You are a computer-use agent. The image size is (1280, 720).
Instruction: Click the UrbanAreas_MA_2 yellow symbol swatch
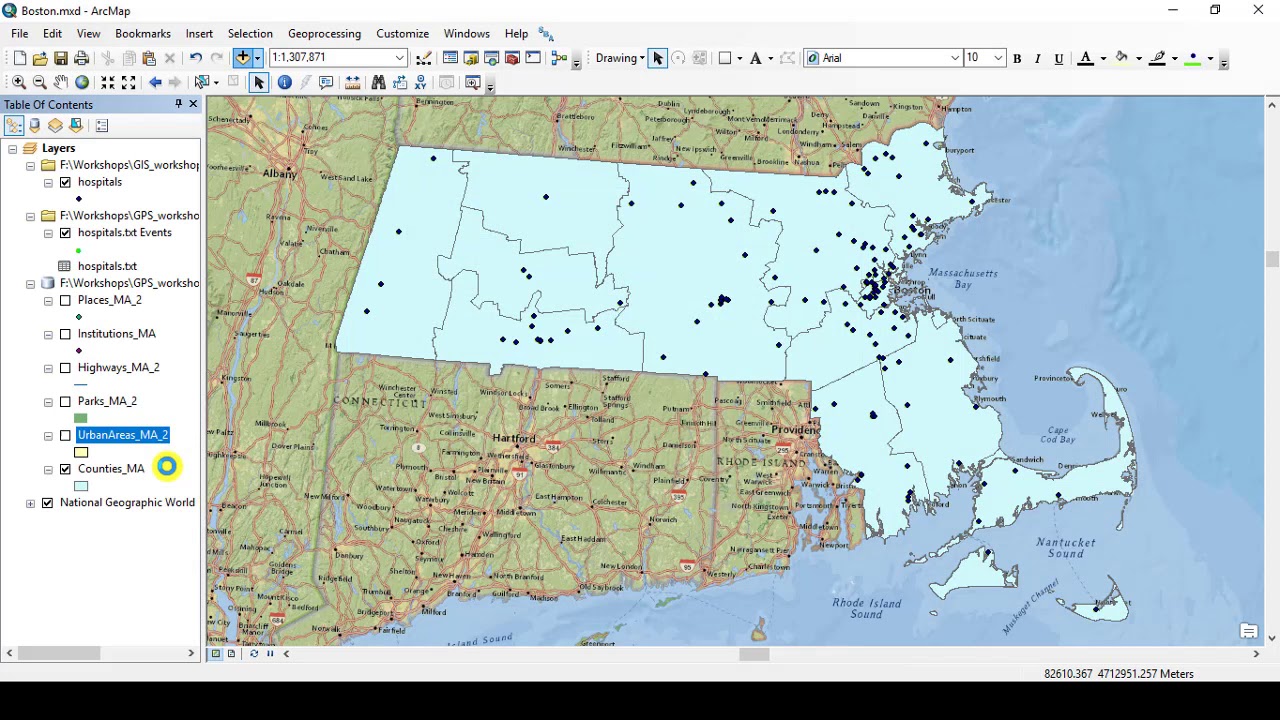(81, 452)
